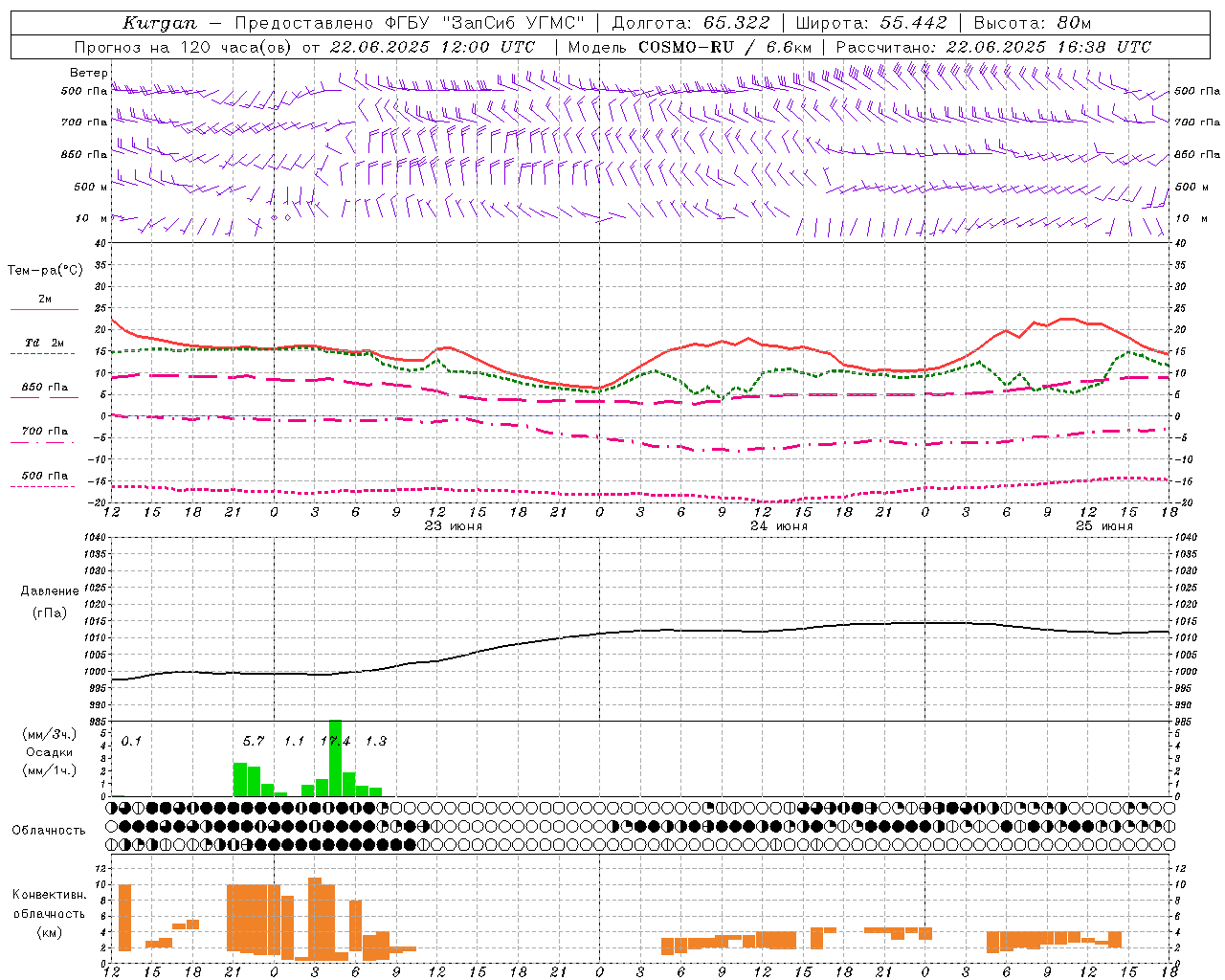Click the dotted pink line sample under legend '500 гПа'
Viewport: 1225px width, 980px height.
[42, 487]
